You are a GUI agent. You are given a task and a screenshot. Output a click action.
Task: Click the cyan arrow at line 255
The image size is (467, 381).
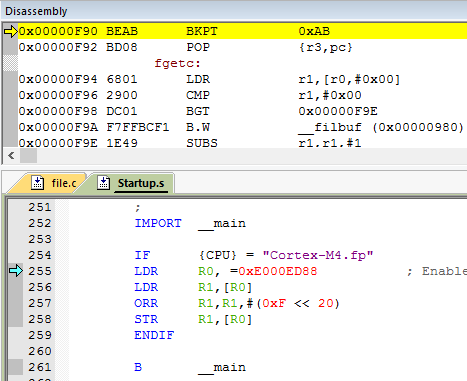[x=16, y=271]
